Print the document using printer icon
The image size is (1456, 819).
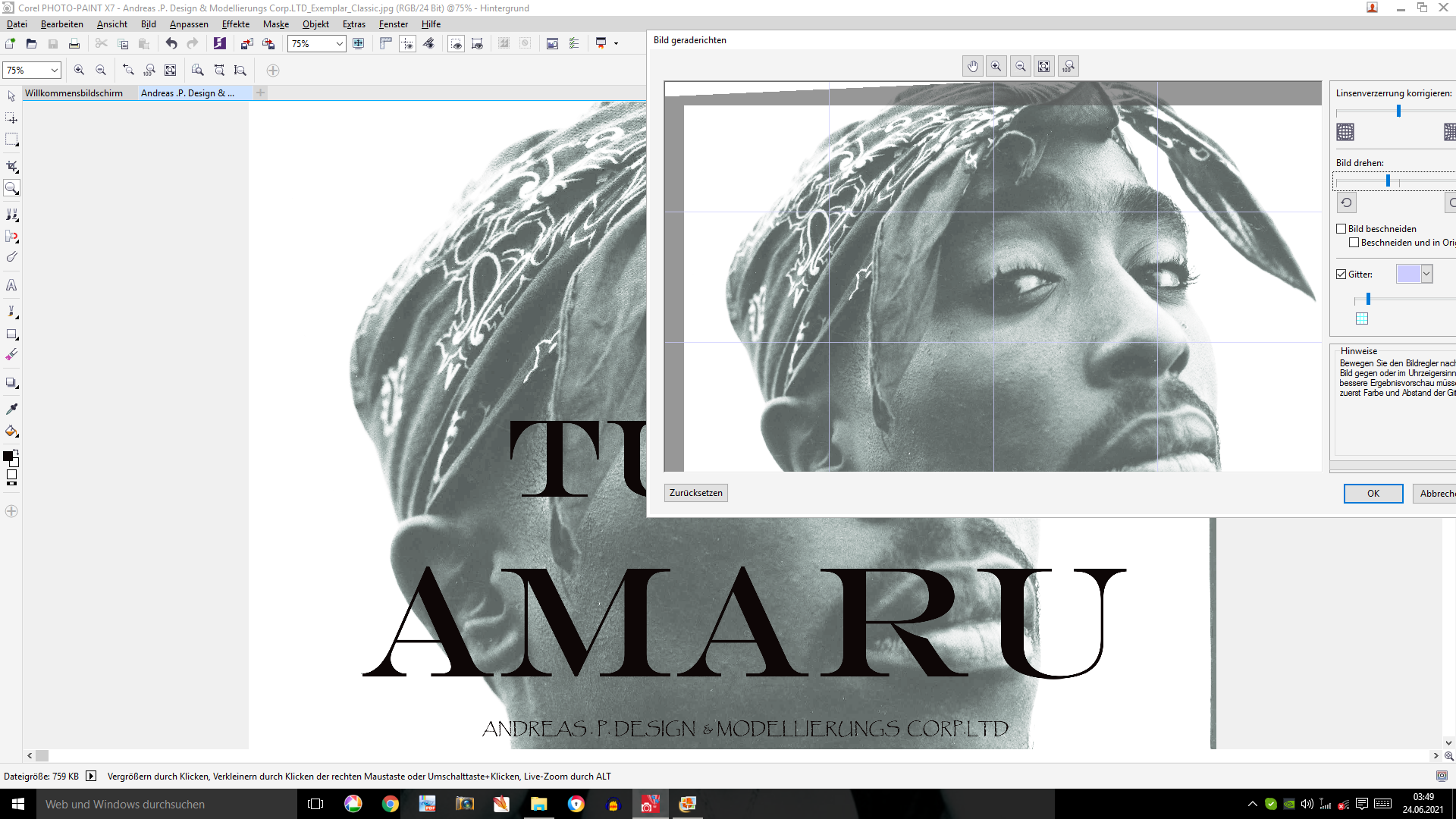pos(74,43)
